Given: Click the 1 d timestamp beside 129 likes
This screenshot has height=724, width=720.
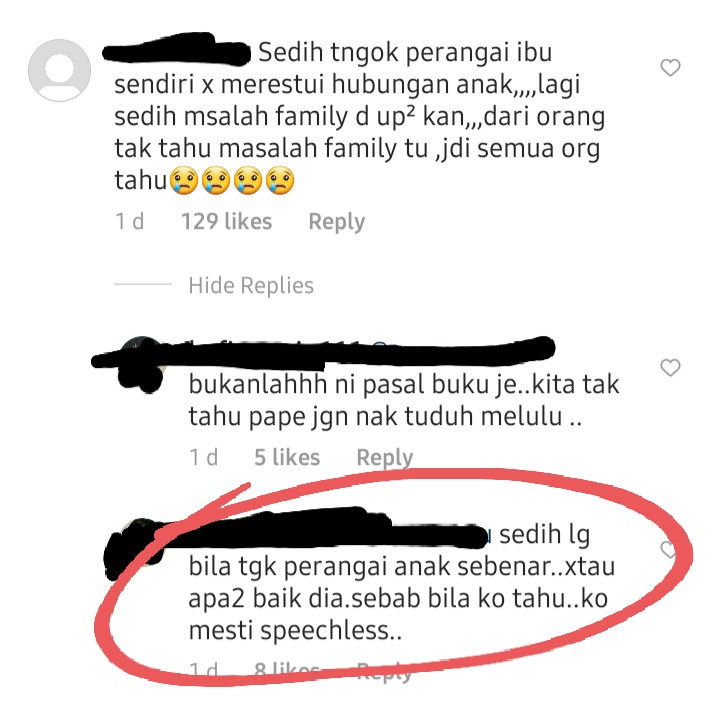Looking at the screenshot, I should pos(129,221).
